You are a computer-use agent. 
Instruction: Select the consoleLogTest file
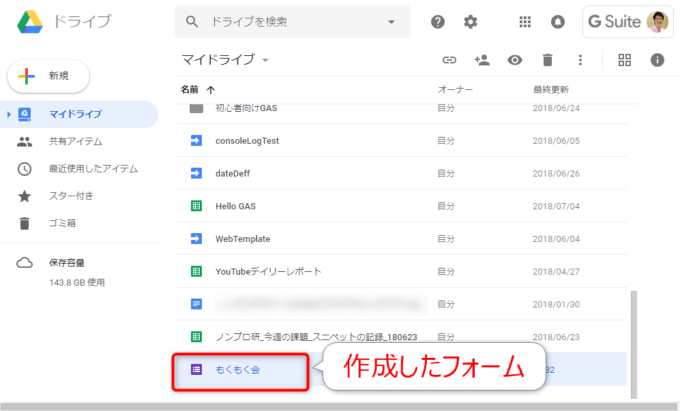(x=247, y=141)
